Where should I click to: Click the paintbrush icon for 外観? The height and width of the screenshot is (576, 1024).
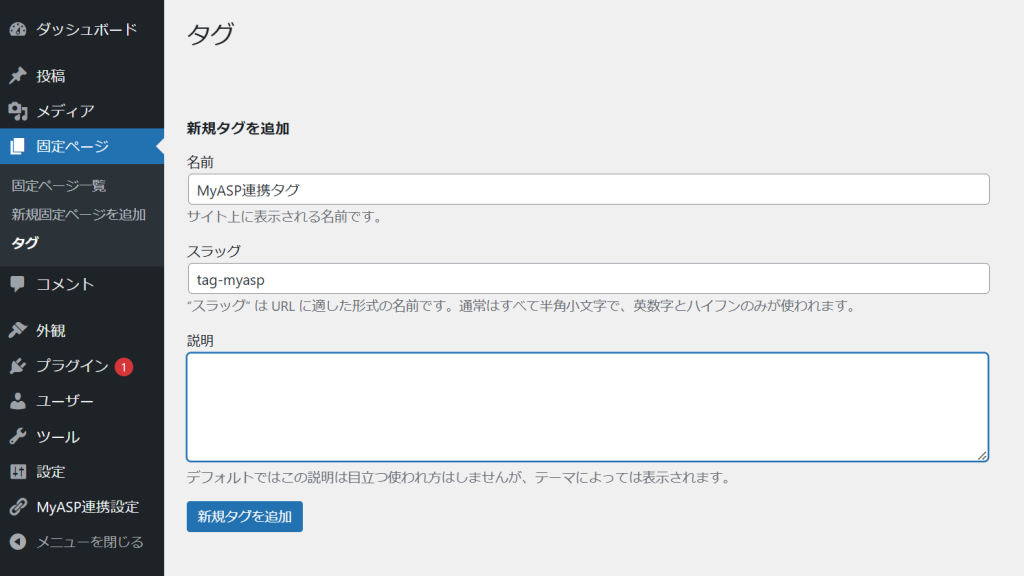tap(18, 331)
